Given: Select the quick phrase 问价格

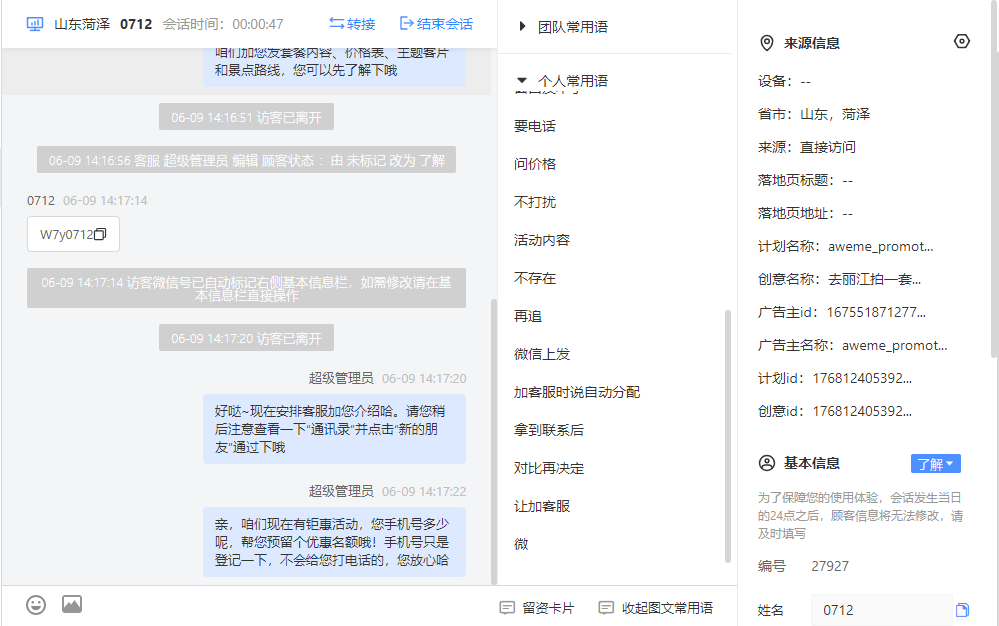Looking at the screenshot, I should click(535, 164).
